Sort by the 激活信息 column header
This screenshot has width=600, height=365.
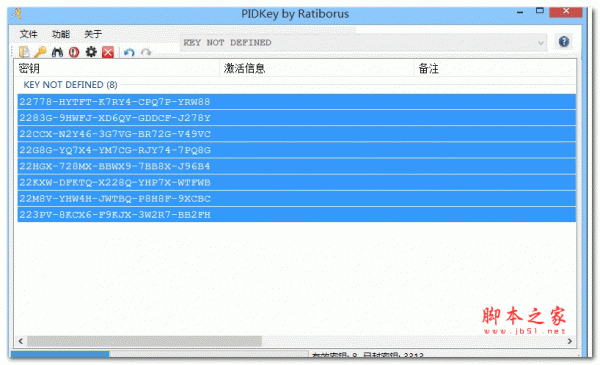click(x=317, y=68)
